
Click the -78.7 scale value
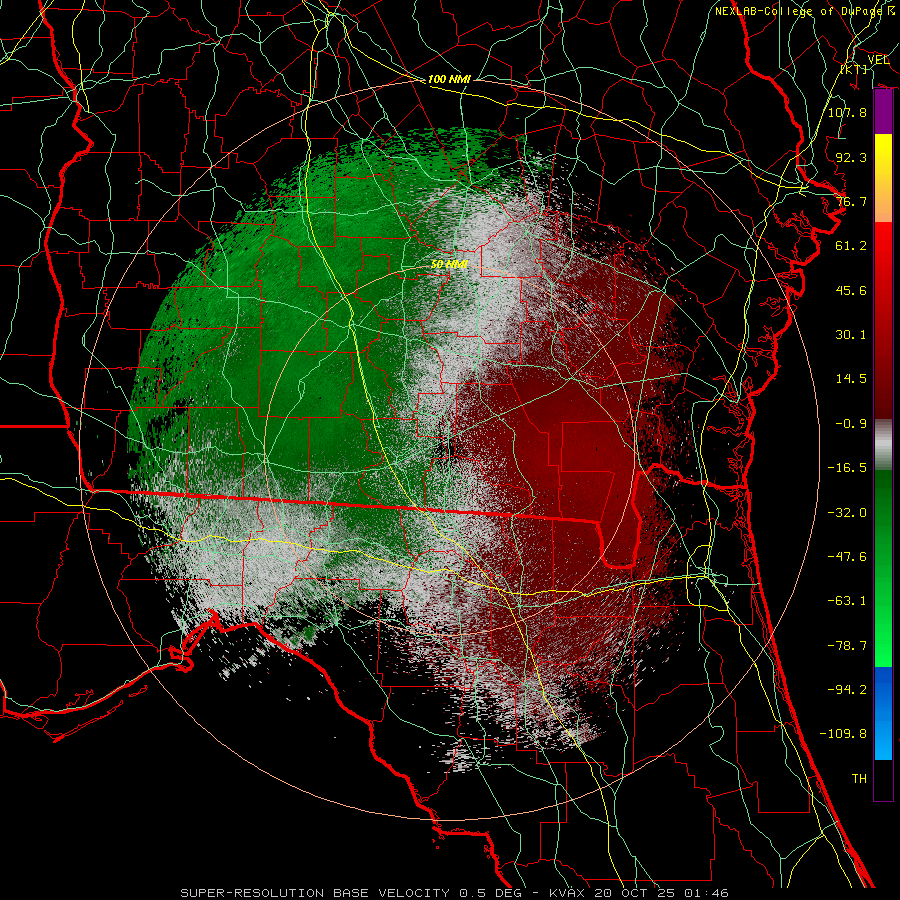847,646
